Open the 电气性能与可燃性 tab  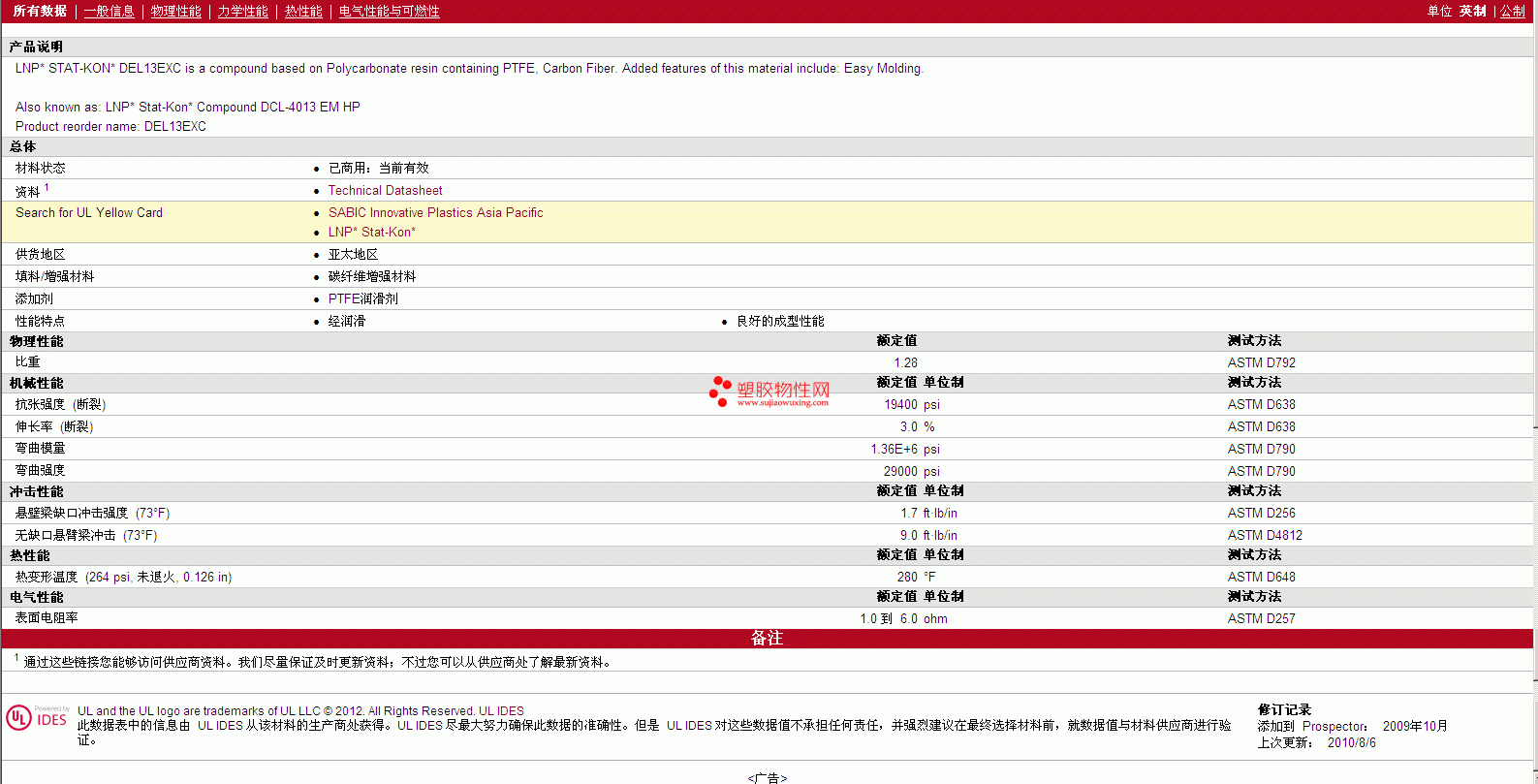(x=390, y=12)
